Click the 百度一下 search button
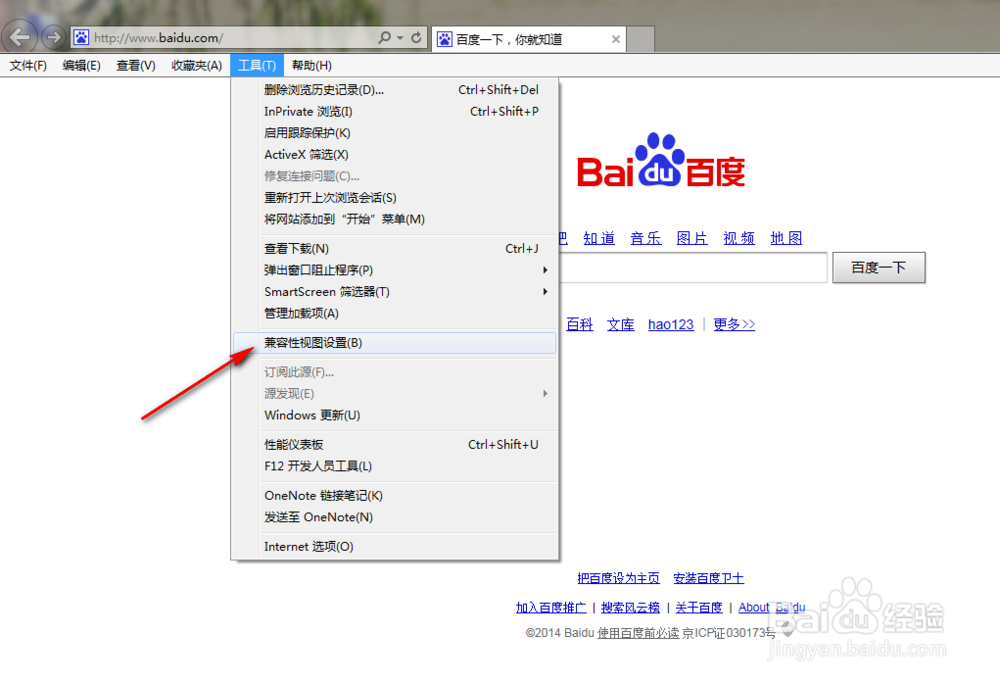 point(879,268)
